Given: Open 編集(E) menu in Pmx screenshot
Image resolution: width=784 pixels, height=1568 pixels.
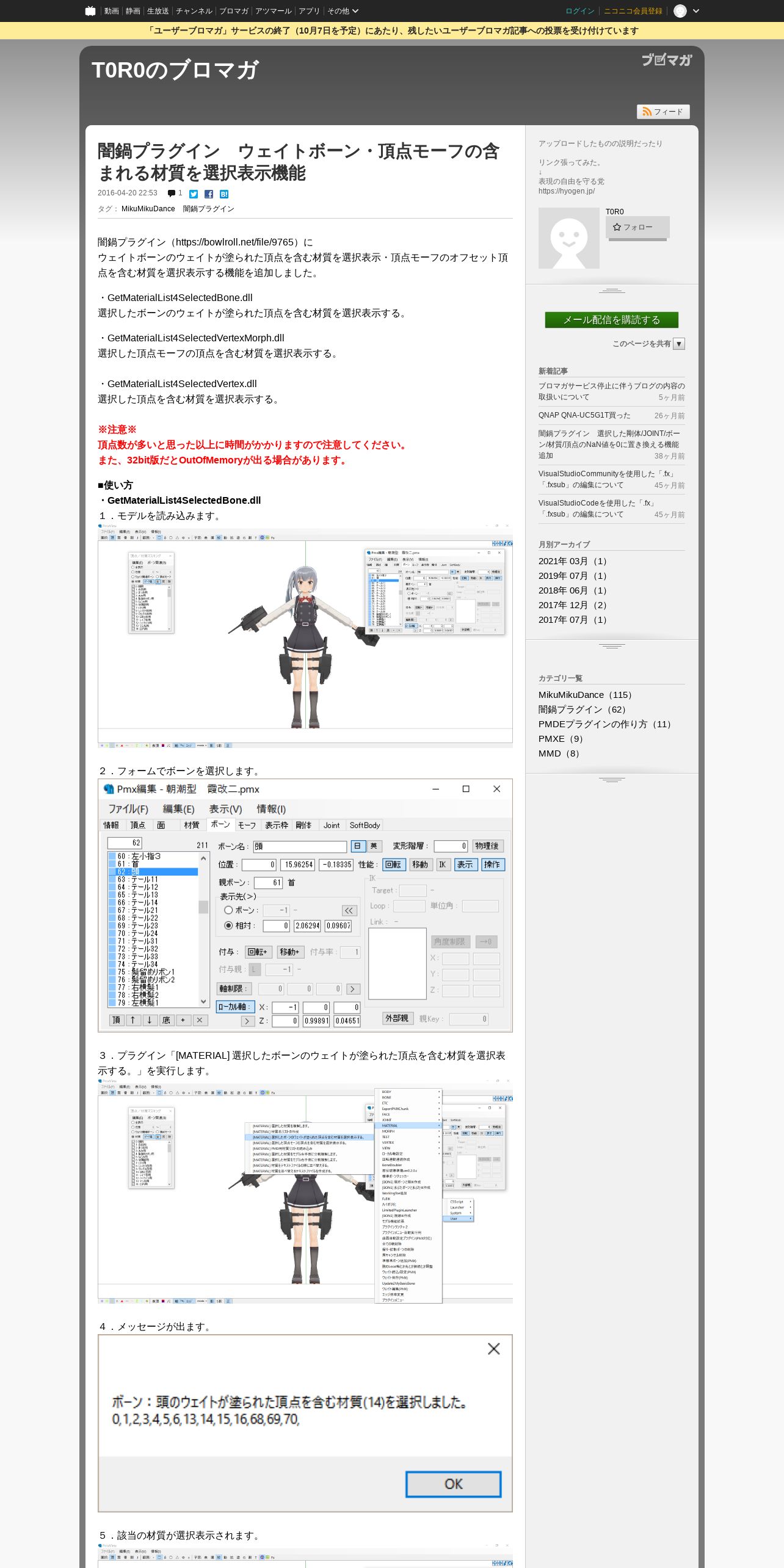Looking at the screenshot, I should click(179, 809).
